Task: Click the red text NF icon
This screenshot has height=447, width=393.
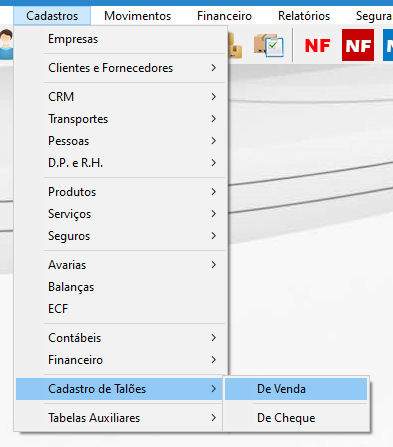Action: [x=317, y=45]
